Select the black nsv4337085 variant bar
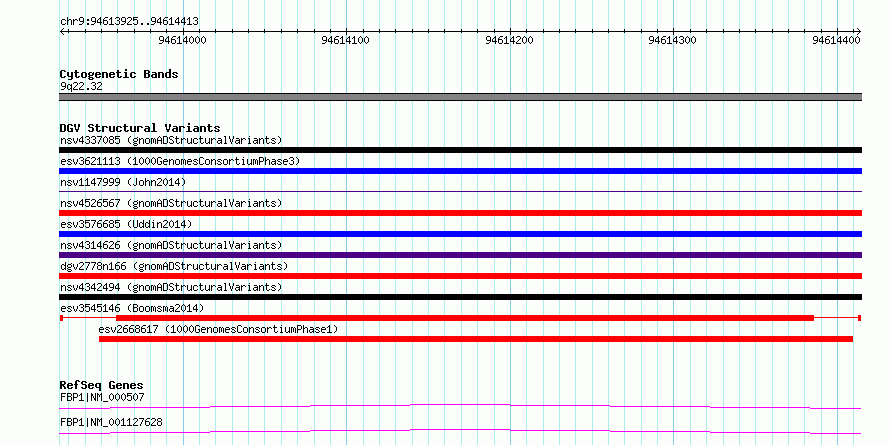 click(460, 150)
